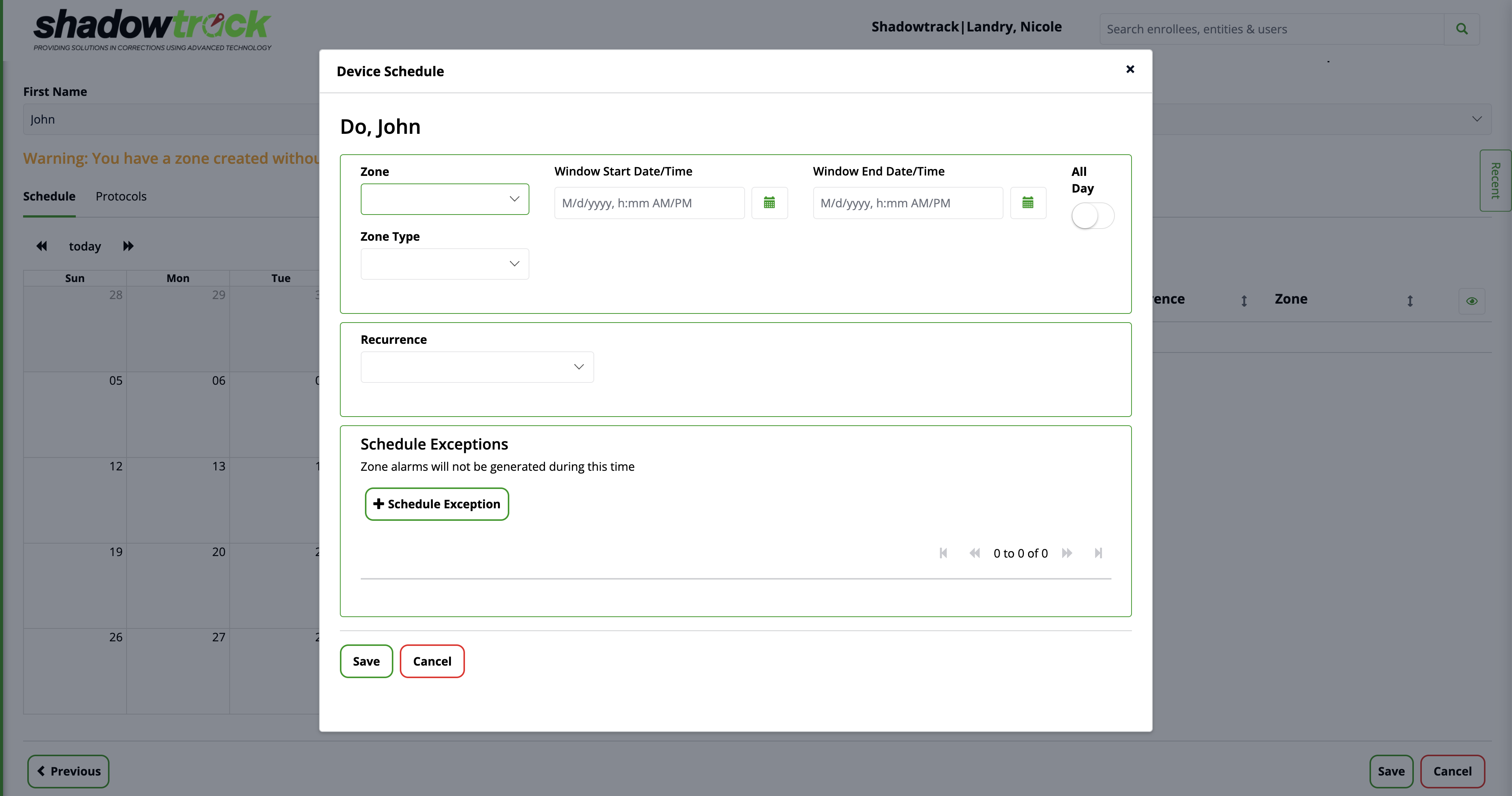Open the Window End Date calendar picker
The width and height of the screenshot is (1512, 796).
pos(1027,203)
